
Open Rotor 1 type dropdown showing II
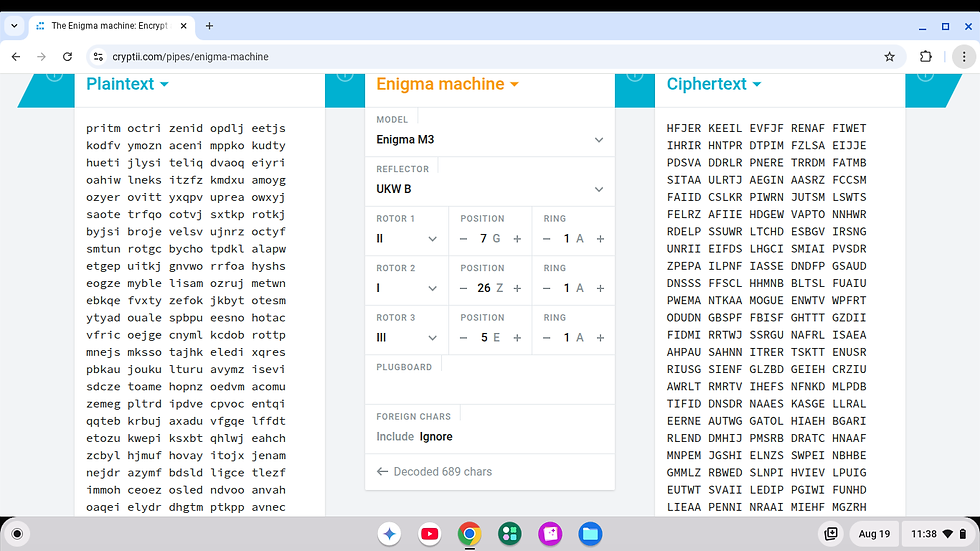407,239
